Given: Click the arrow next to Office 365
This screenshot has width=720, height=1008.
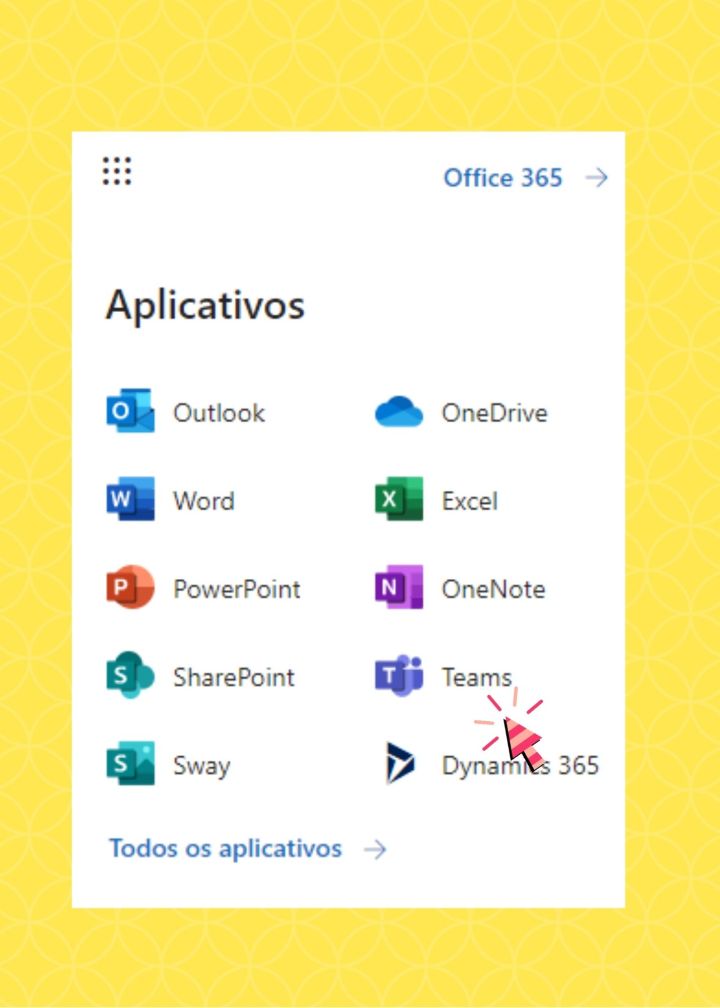Looking at the screenshot, I should click(597, 178).
